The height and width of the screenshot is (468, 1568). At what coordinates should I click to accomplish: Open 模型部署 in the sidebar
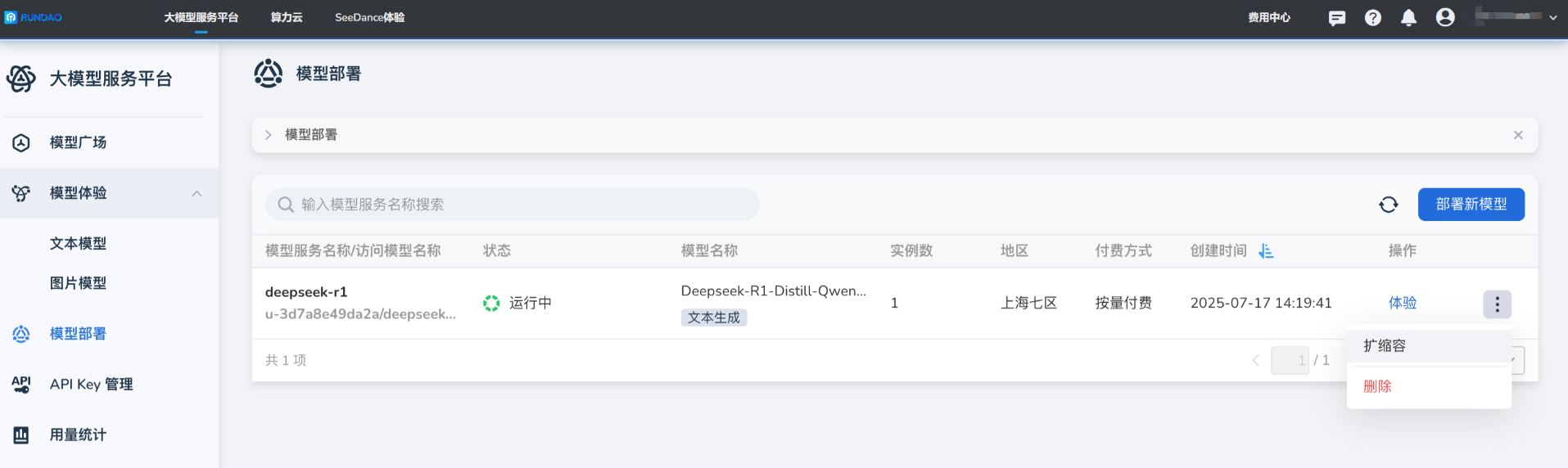coord(78,334)
